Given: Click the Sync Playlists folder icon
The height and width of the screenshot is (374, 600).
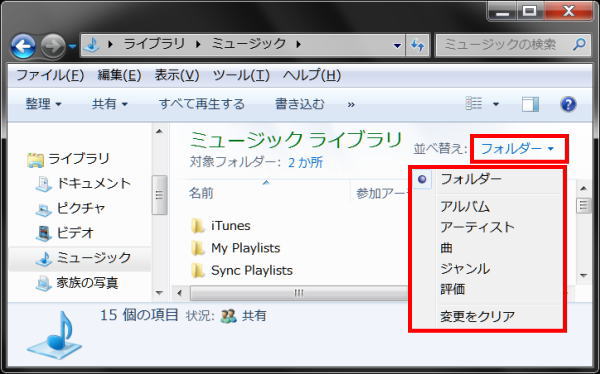Looking at the screenshot, I should pos(198,271).
